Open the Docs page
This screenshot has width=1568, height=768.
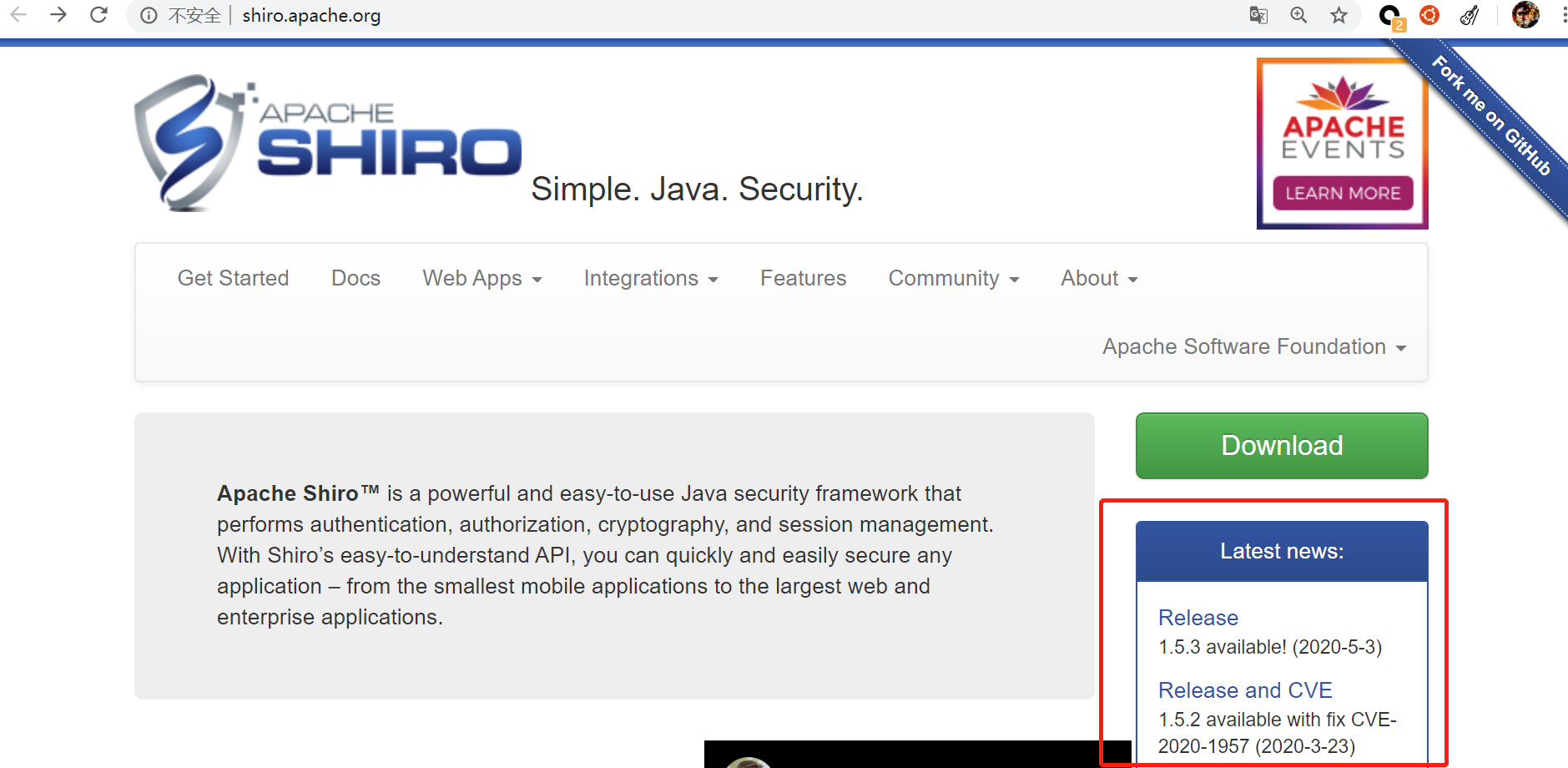(355, 278)
